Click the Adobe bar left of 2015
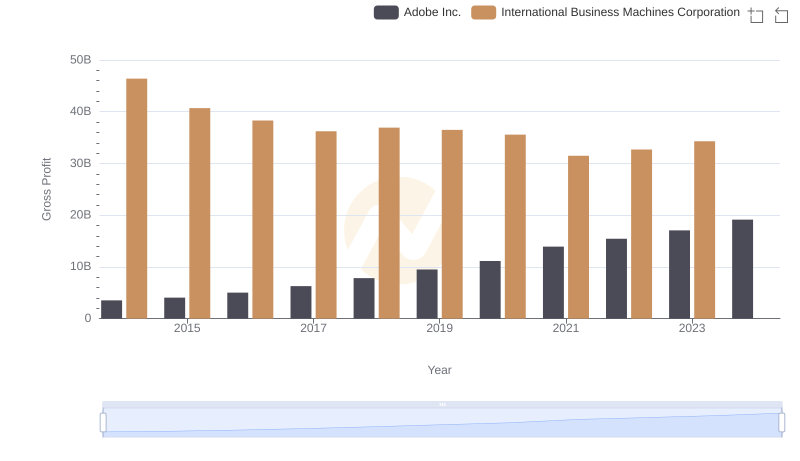Image resolution: width=800 pixels, height=461 pixels. pyautogui.click(x=174, y=308)
